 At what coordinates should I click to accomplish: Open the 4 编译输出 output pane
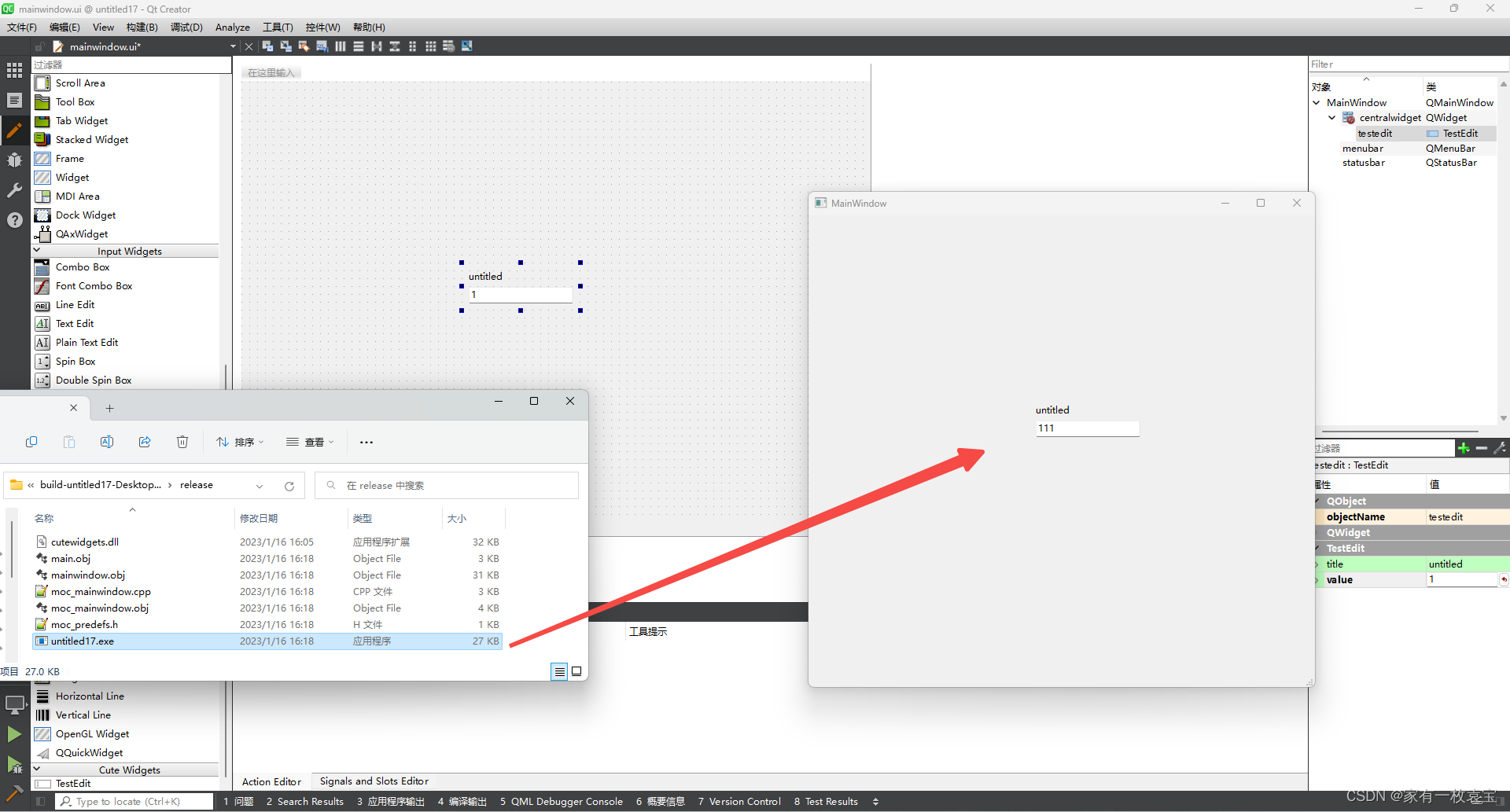(x=462, y=802)
